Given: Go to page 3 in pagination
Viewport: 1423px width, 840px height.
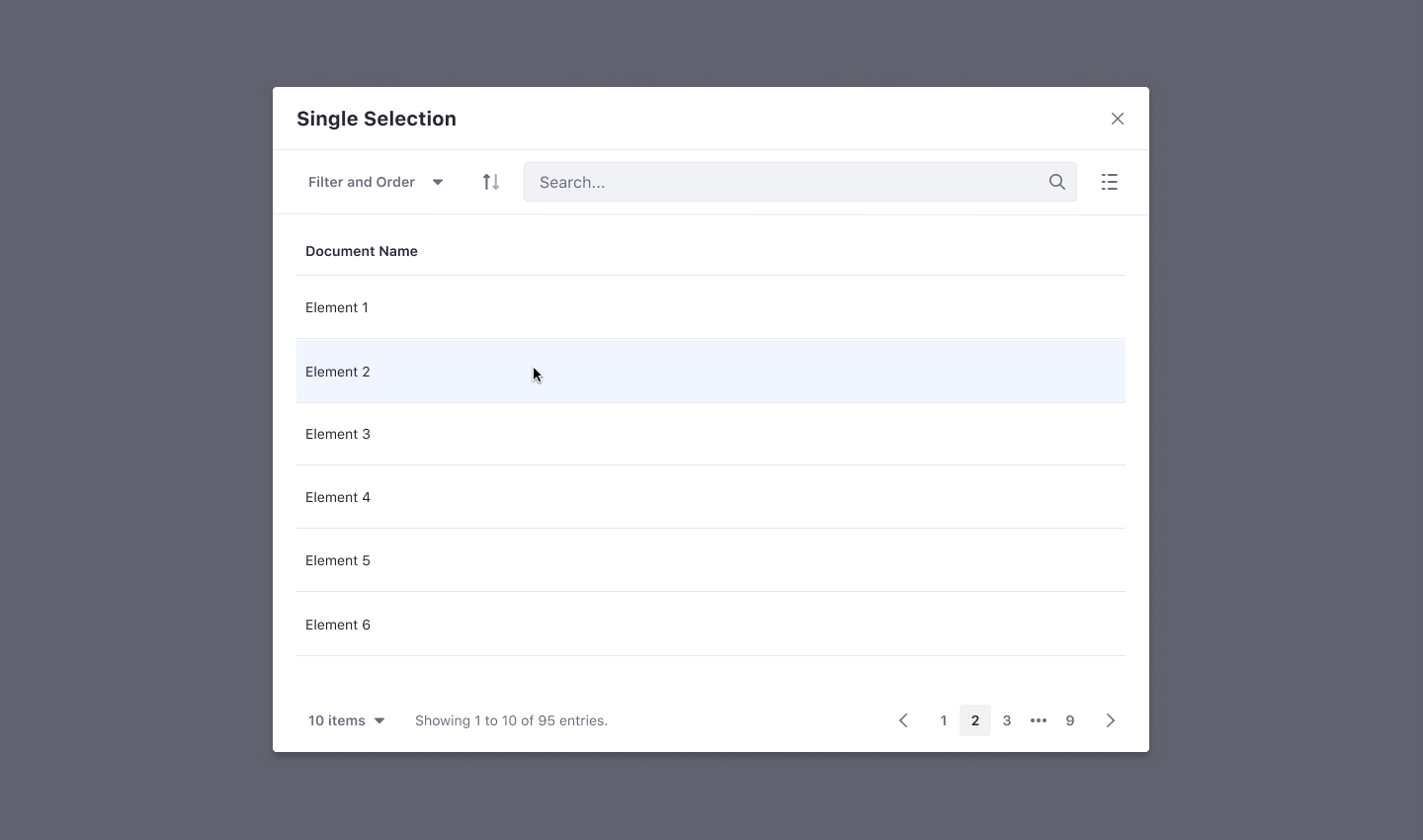Looking at the screenshot, I should (1007, 720).
